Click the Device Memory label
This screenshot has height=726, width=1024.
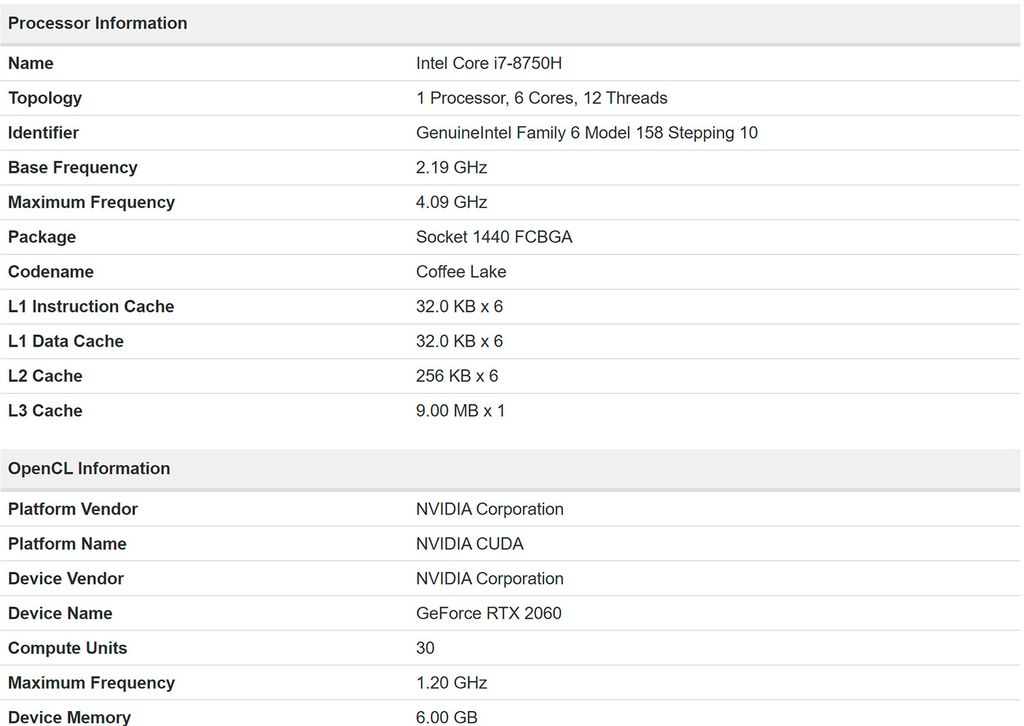(x=69, y=717)
